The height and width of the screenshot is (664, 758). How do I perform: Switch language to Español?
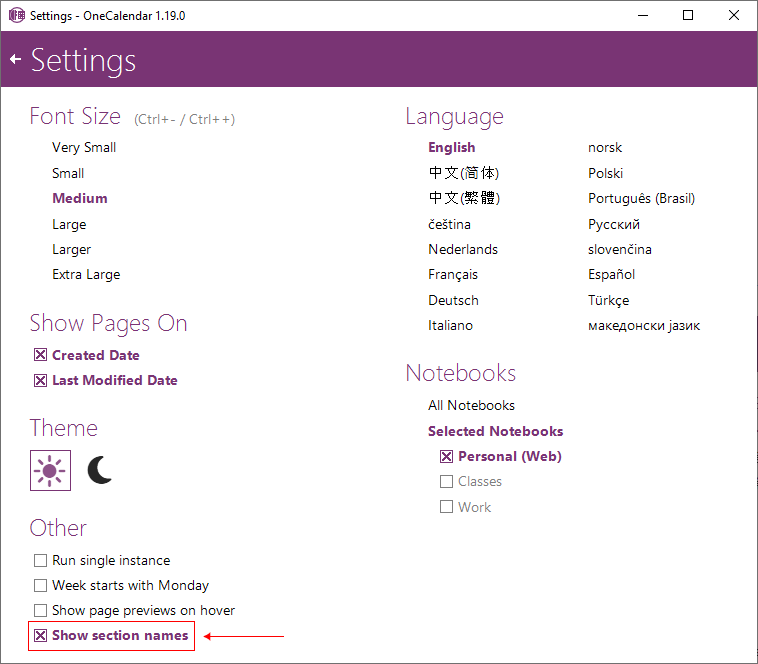[x=611, y=274]
